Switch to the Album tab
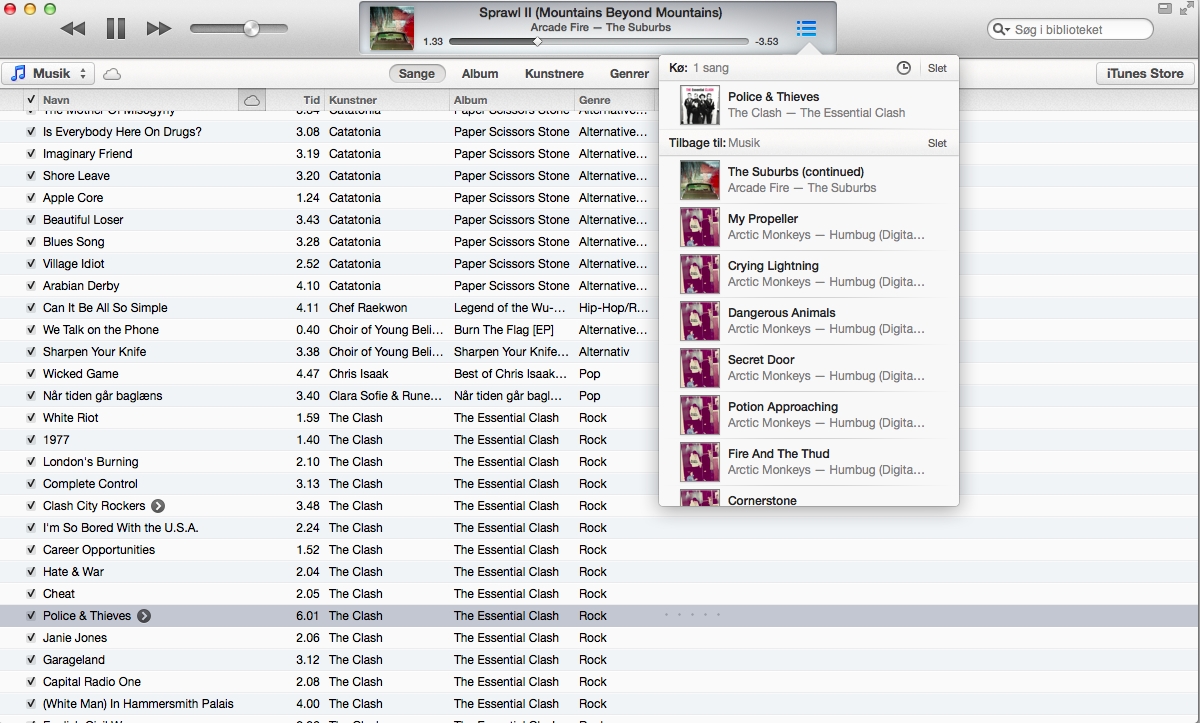 click(480, 73)
